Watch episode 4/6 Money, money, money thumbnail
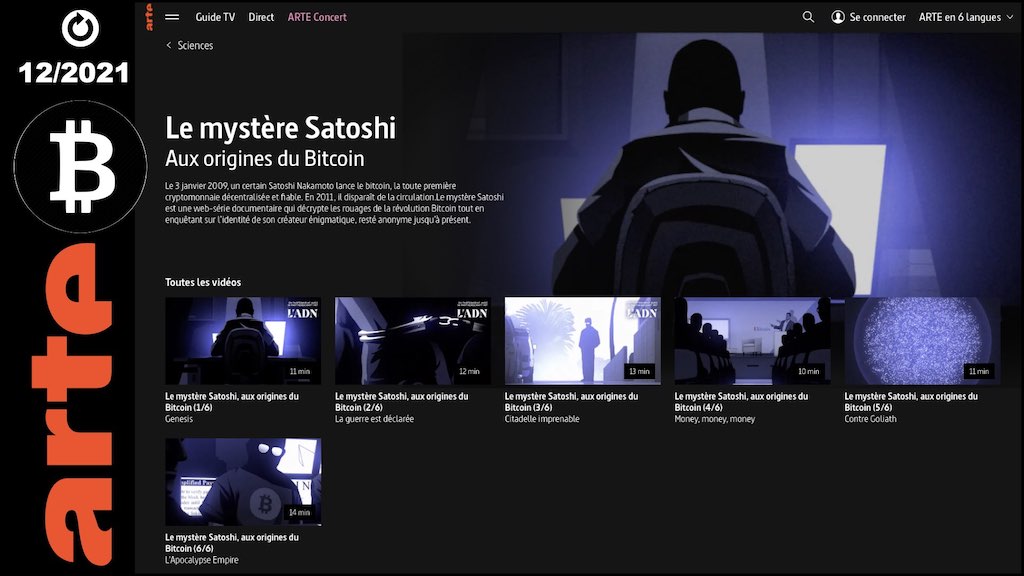Image resolution: width=1024 pixels, height=576 pixels. tap(752, 341)
